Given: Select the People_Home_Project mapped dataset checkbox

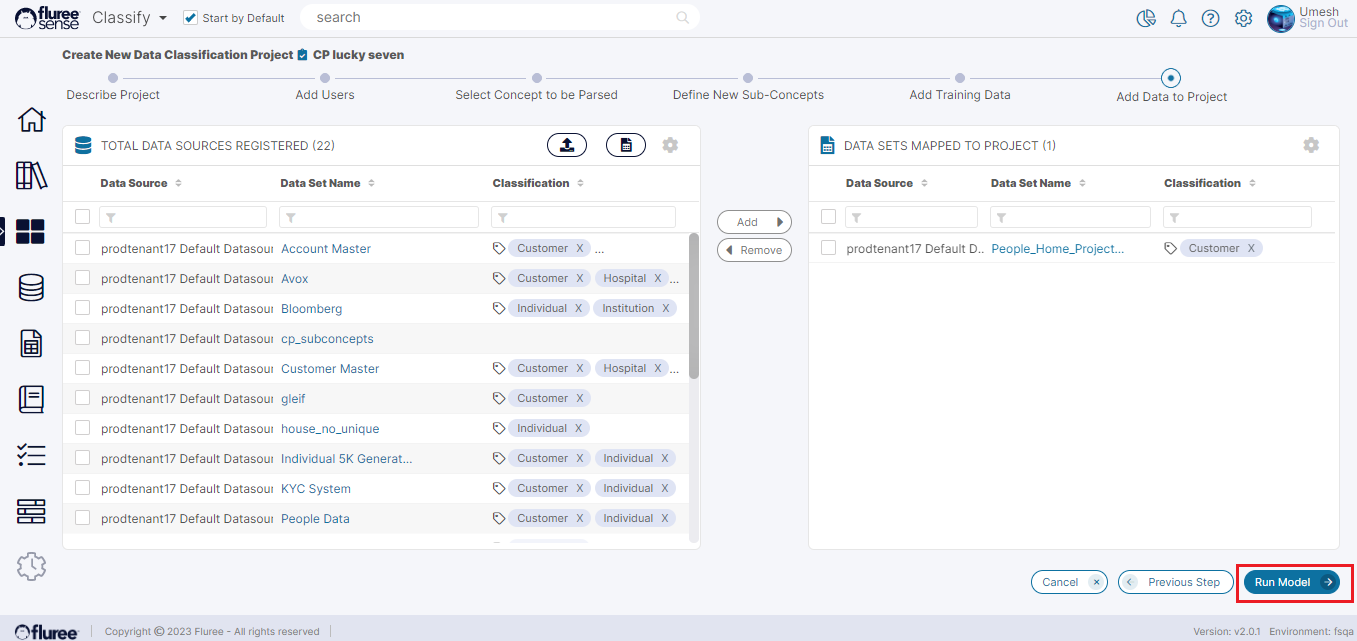Looking at the screenshot, I should tap(828, 248).
